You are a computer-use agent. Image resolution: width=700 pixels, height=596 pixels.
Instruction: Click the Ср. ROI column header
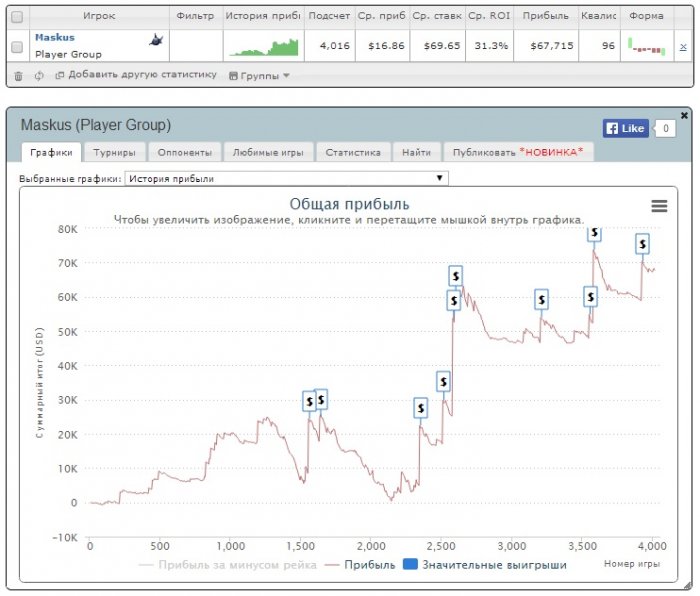click(x=489, y=16)
